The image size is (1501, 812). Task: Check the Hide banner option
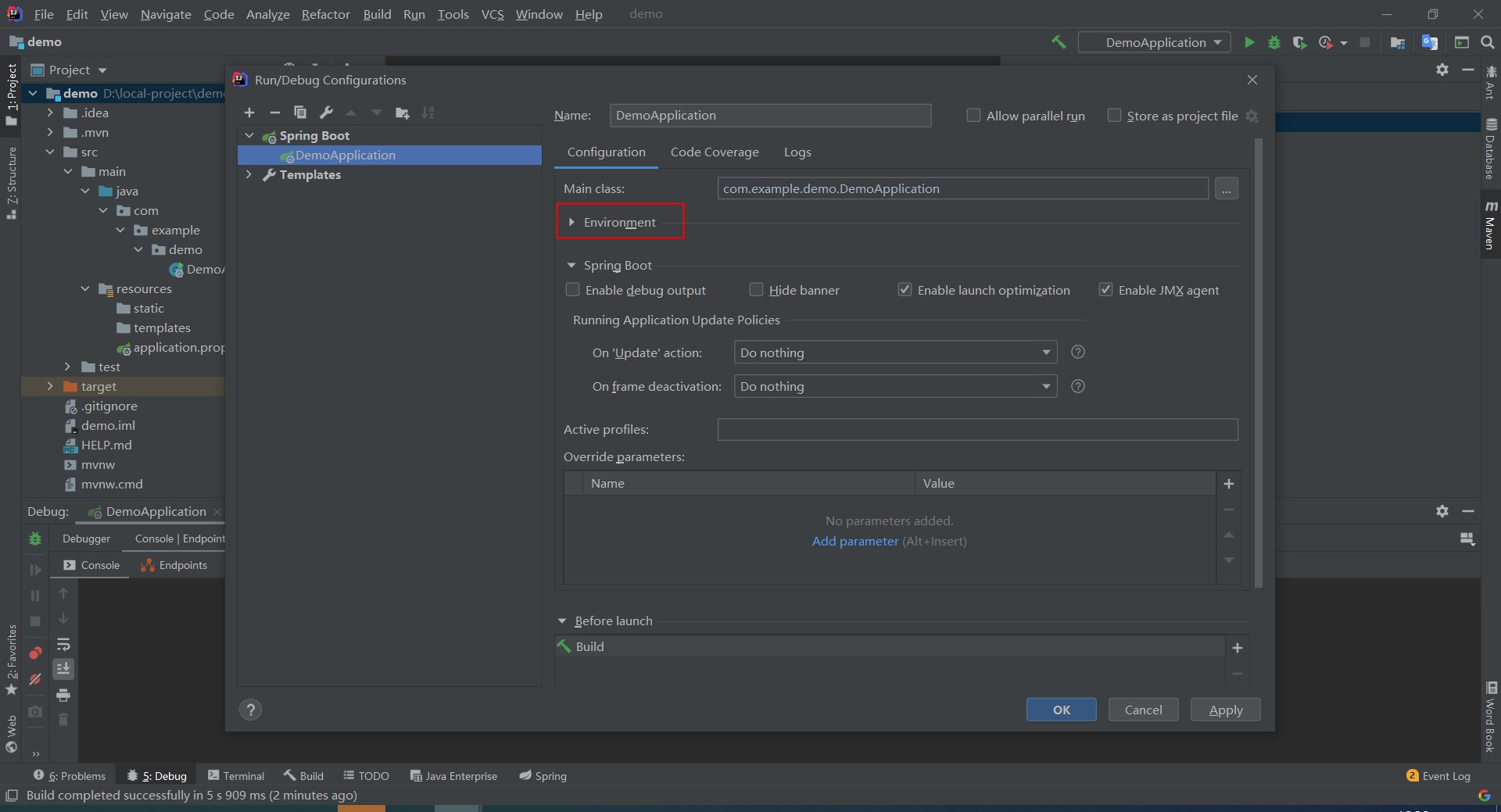point(756,290)
